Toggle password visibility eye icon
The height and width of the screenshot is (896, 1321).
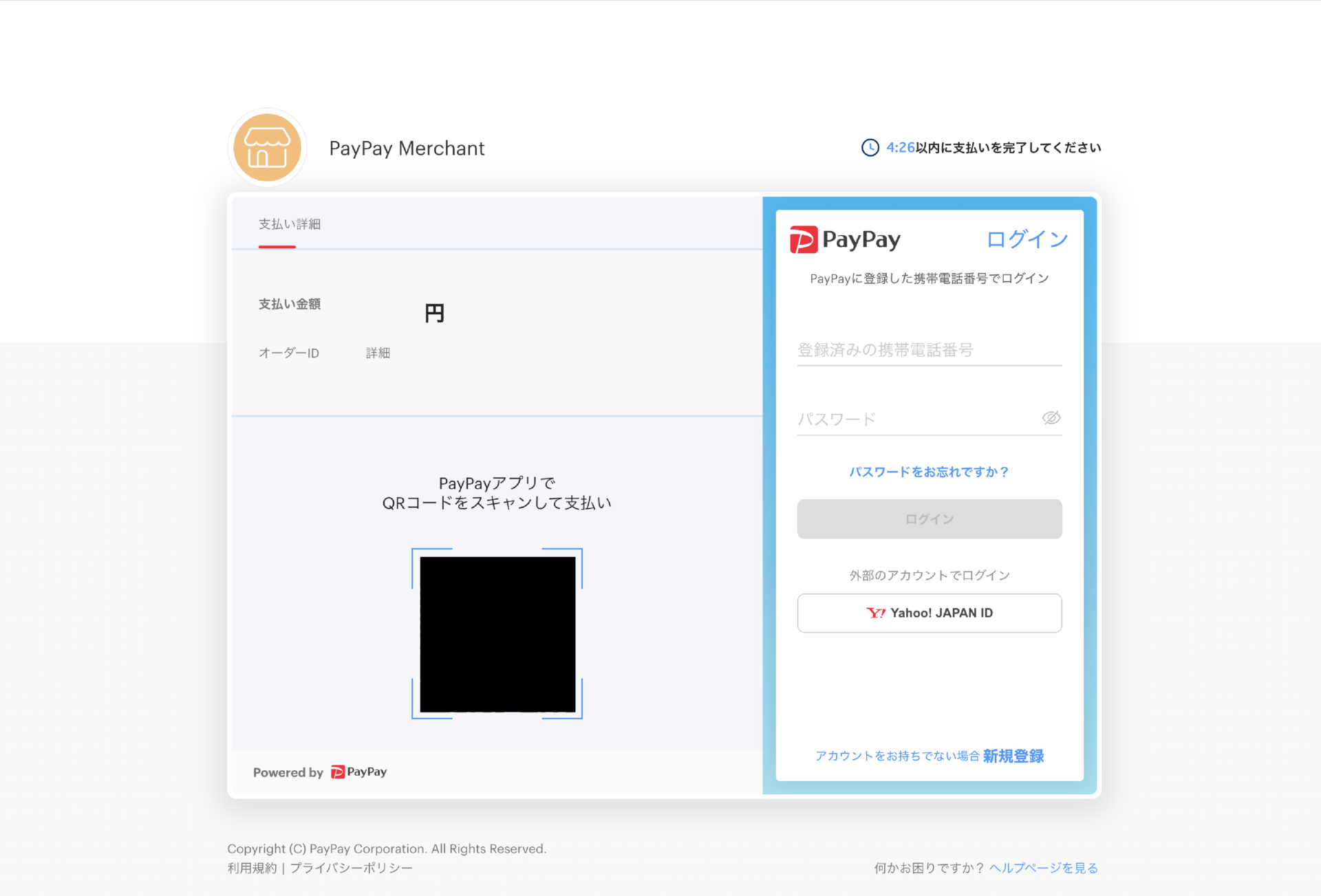point(1051,418)
